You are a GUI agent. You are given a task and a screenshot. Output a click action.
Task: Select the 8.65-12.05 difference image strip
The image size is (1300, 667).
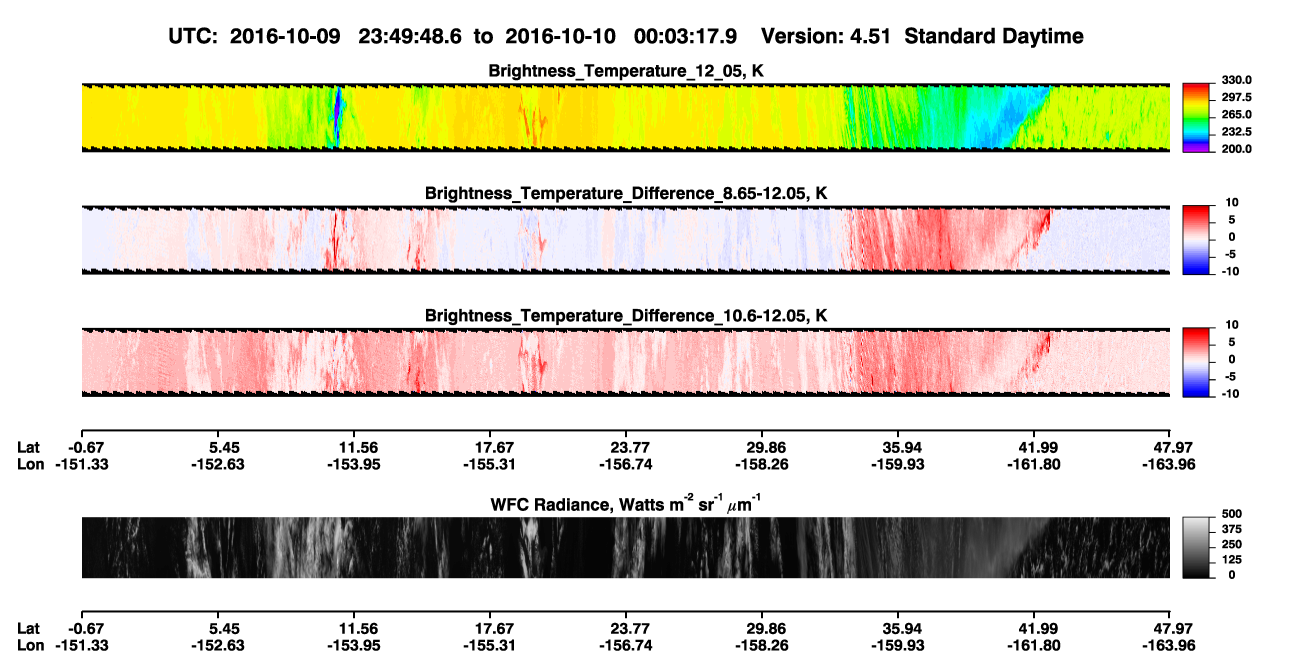(625, 240)
